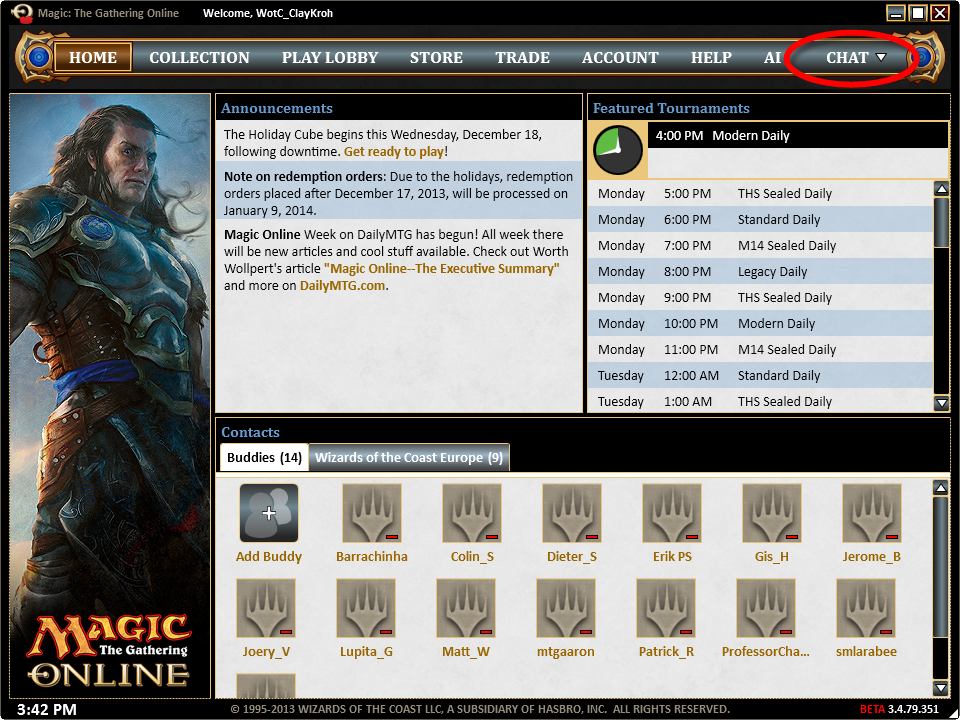This screenshot has width=960, height=720.
Task: Open Colin_S buddy avatar
Action: (472, 513)
